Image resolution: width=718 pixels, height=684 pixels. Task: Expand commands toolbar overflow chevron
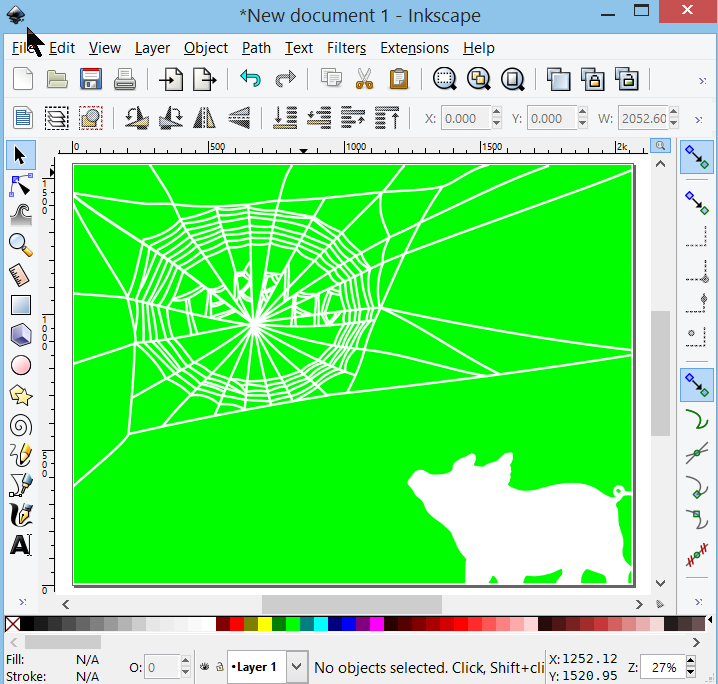coord(702,81)
